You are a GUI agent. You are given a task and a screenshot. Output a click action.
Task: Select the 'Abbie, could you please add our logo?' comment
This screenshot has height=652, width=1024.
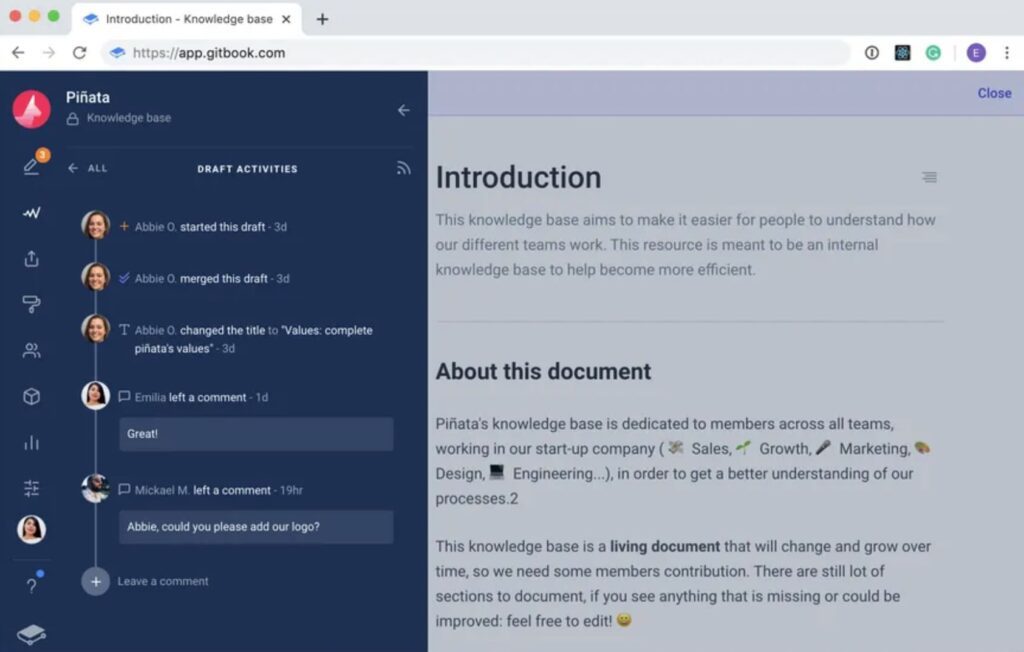(256, 527)
